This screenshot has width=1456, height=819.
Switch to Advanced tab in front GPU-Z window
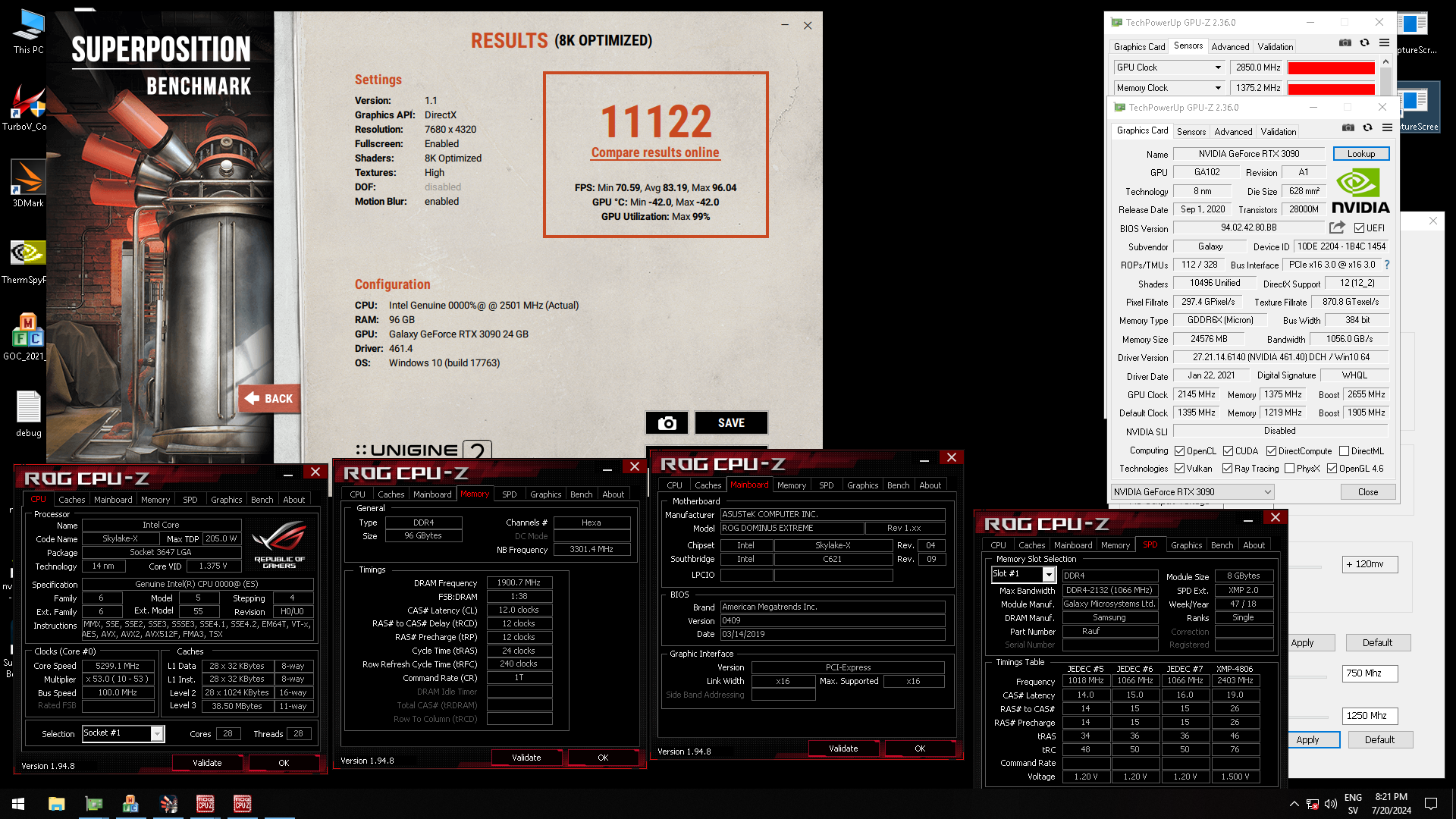click(1233, 131)
